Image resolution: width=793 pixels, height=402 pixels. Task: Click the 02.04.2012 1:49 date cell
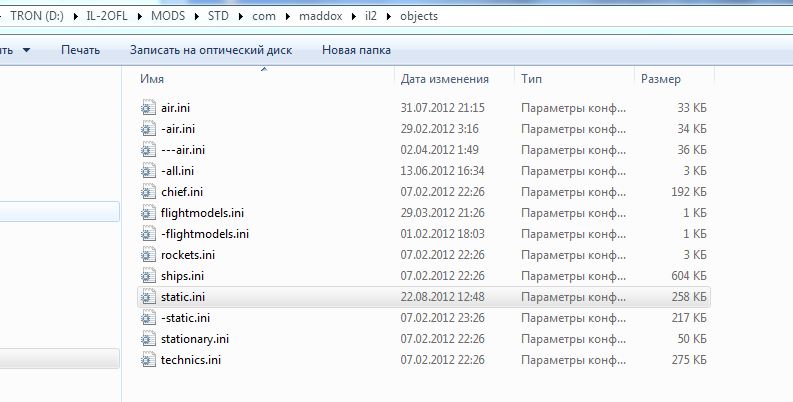coord(439,150)
